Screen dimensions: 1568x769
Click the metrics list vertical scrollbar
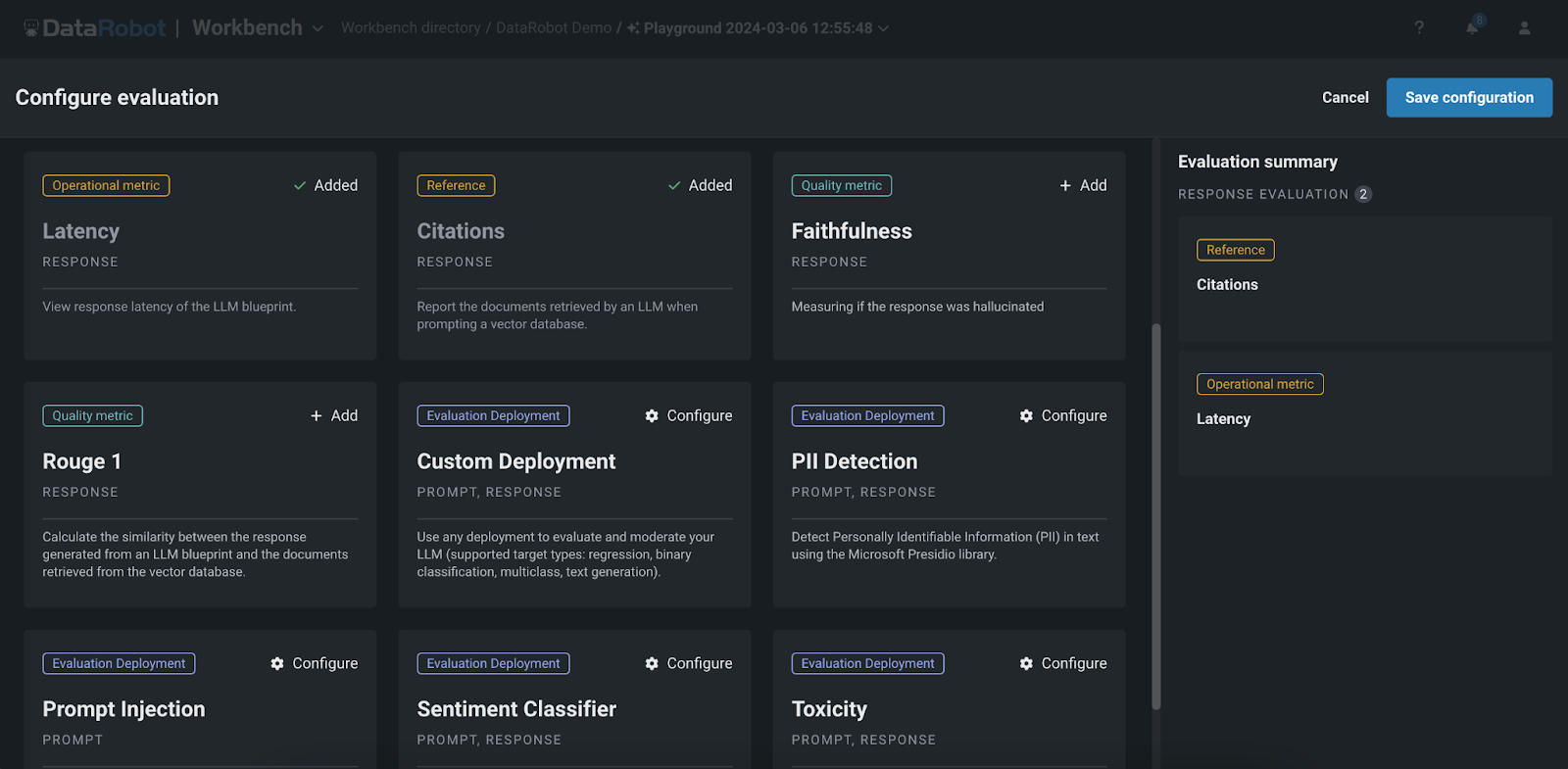[x=1156, y=515]
